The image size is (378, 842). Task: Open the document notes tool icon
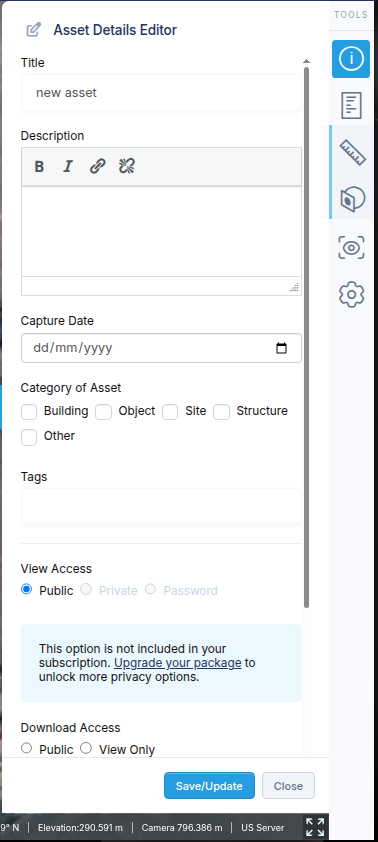(x=351, y=105)
